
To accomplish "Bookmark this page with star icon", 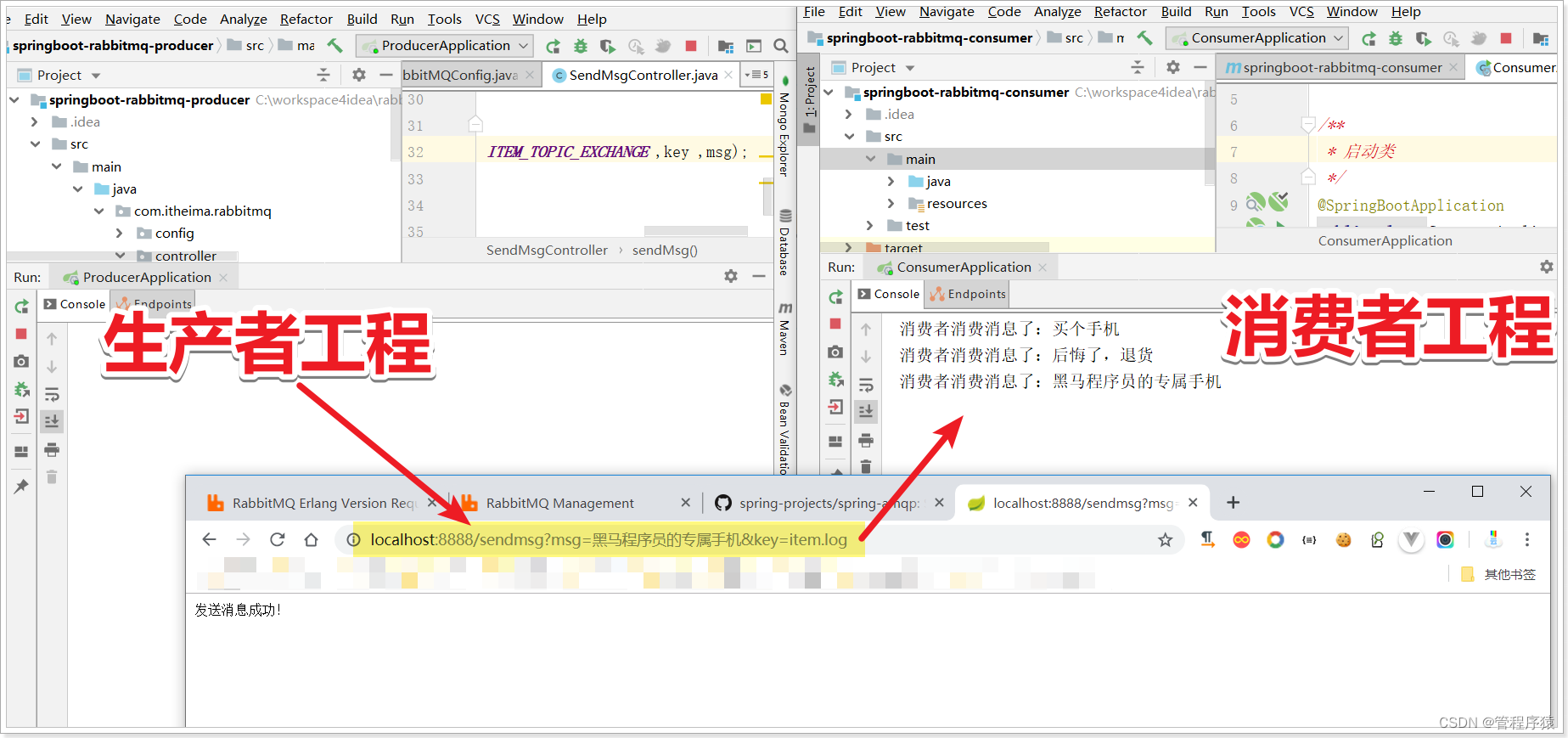I will 1165,539.
